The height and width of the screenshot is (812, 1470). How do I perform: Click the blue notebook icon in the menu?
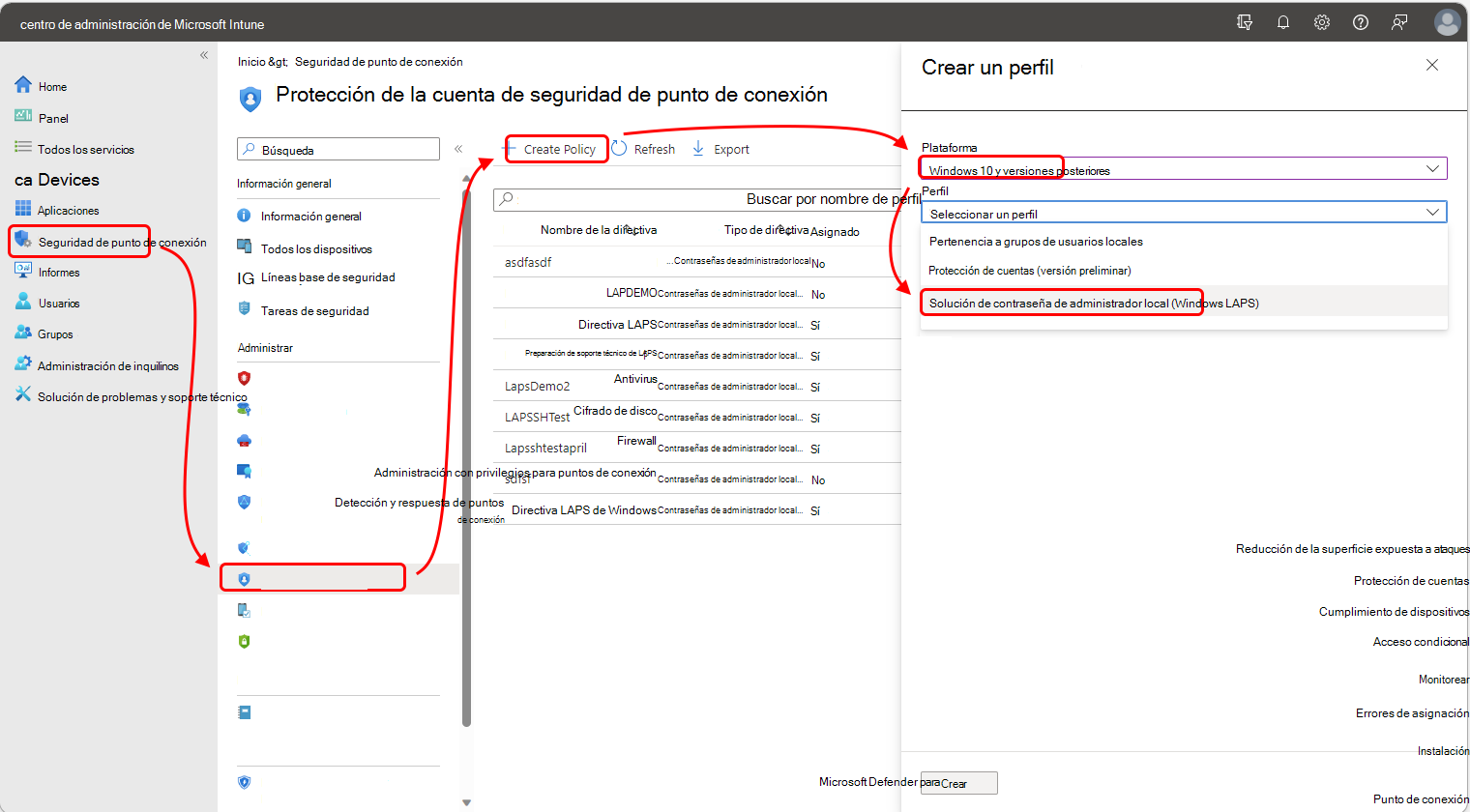point(245,712)
